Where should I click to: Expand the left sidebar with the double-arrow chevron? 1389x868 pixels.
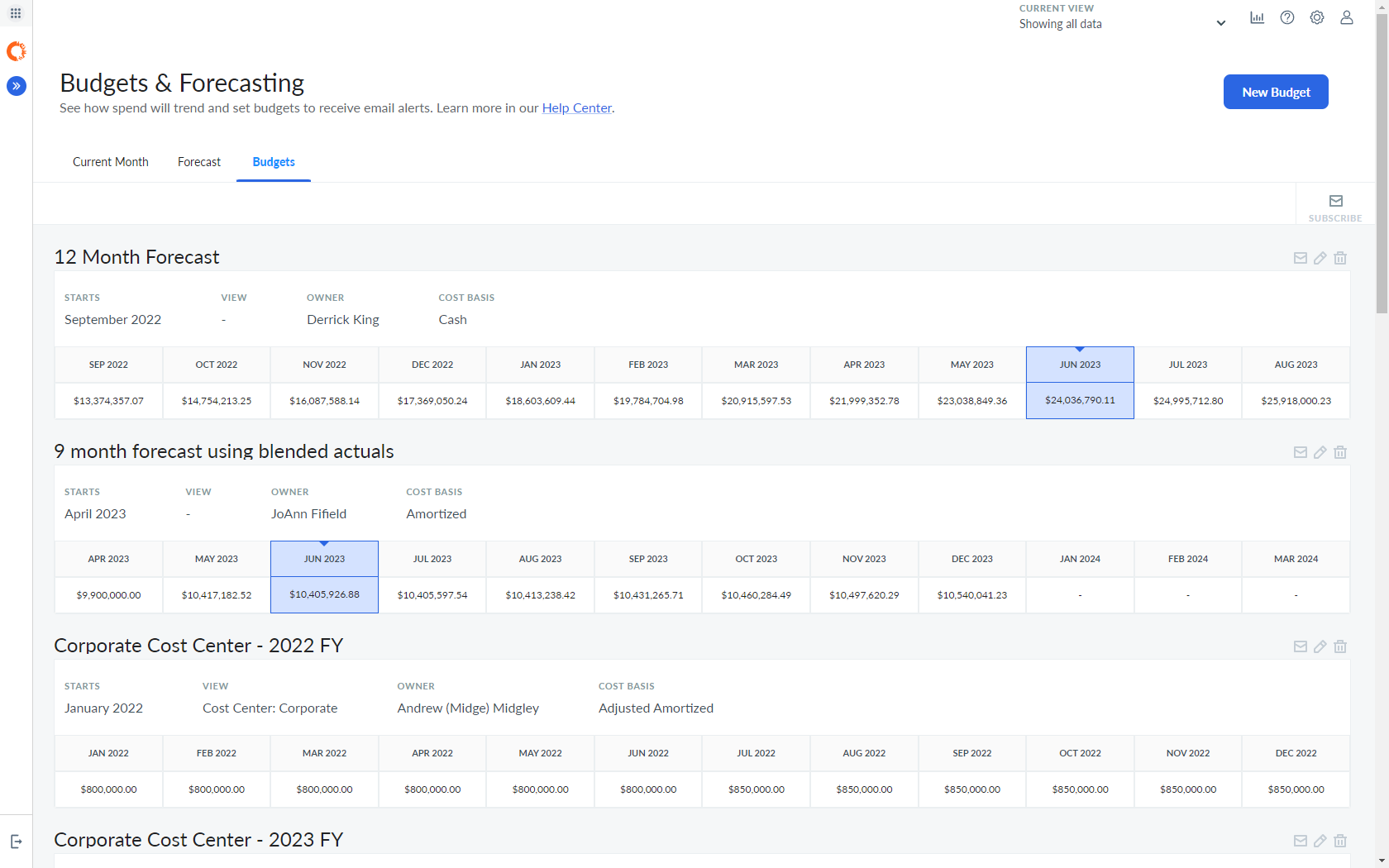point(16,85)
